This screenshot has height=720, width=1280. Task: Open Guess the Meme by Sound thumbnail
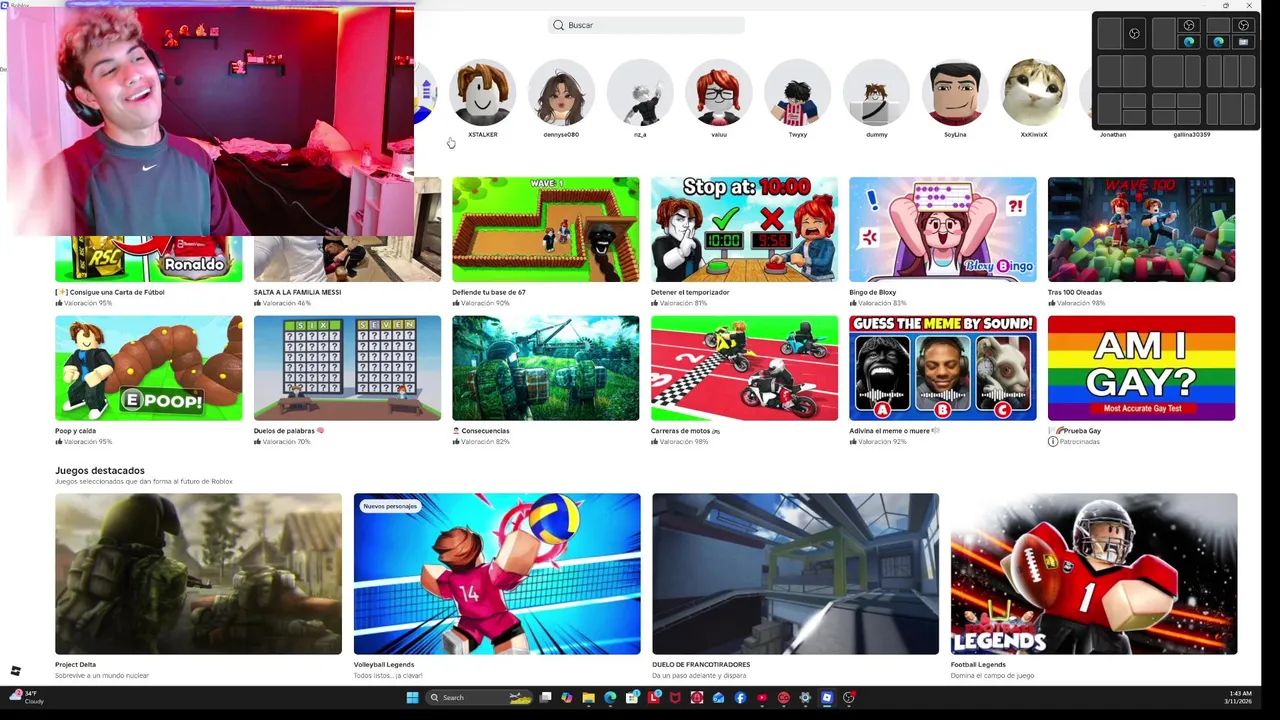pos(942,368)
